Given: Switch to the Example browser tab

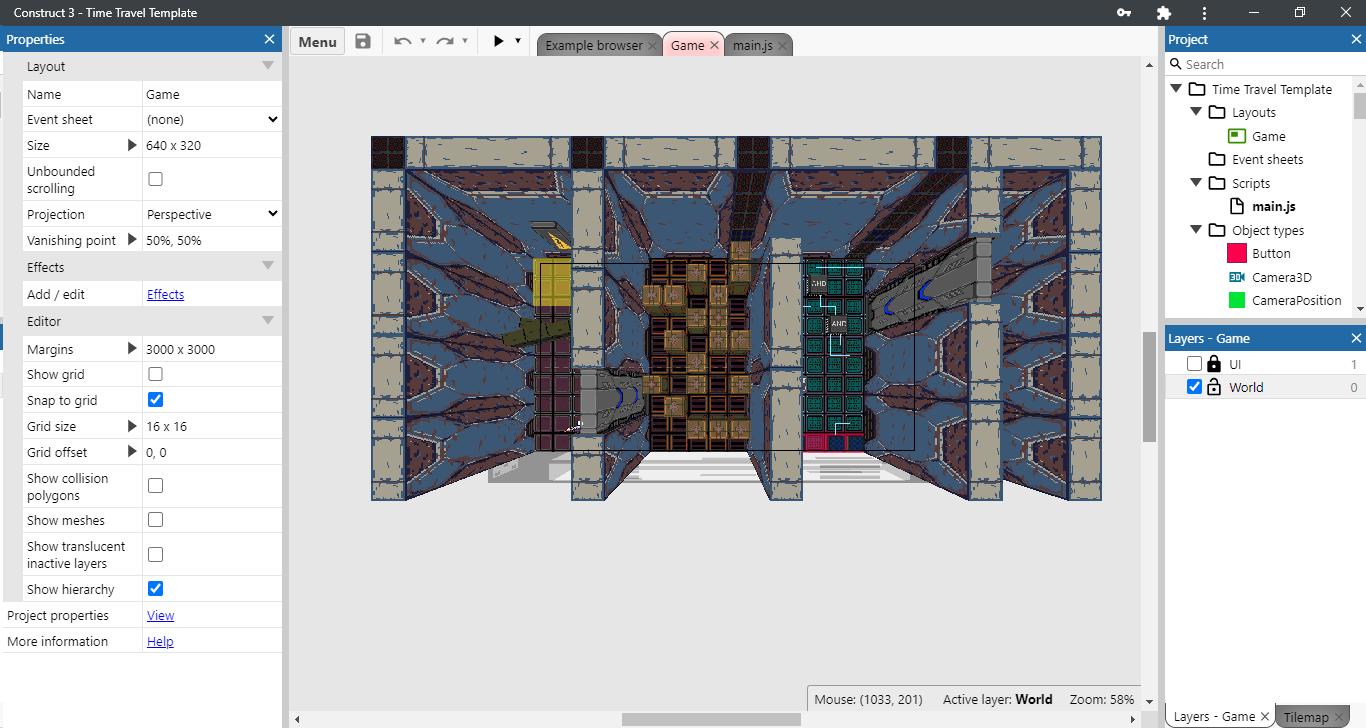Looking at the screenshot, I should coord(593,46).
